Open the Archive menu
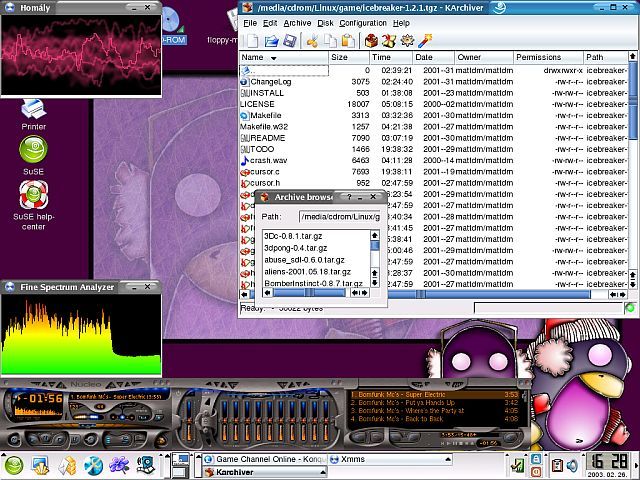The height and width of the screenshot is (480, 640). coord(297,23)
